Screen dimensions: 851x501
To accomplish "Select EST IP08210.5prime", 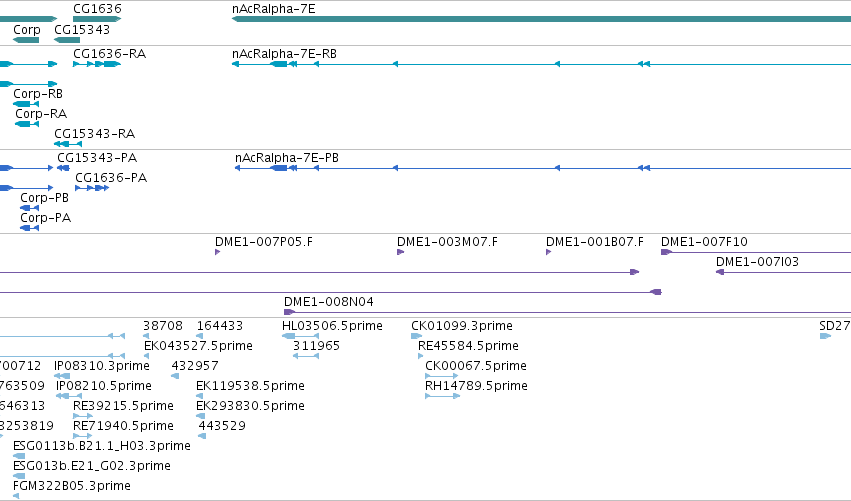I will [104, 386].
